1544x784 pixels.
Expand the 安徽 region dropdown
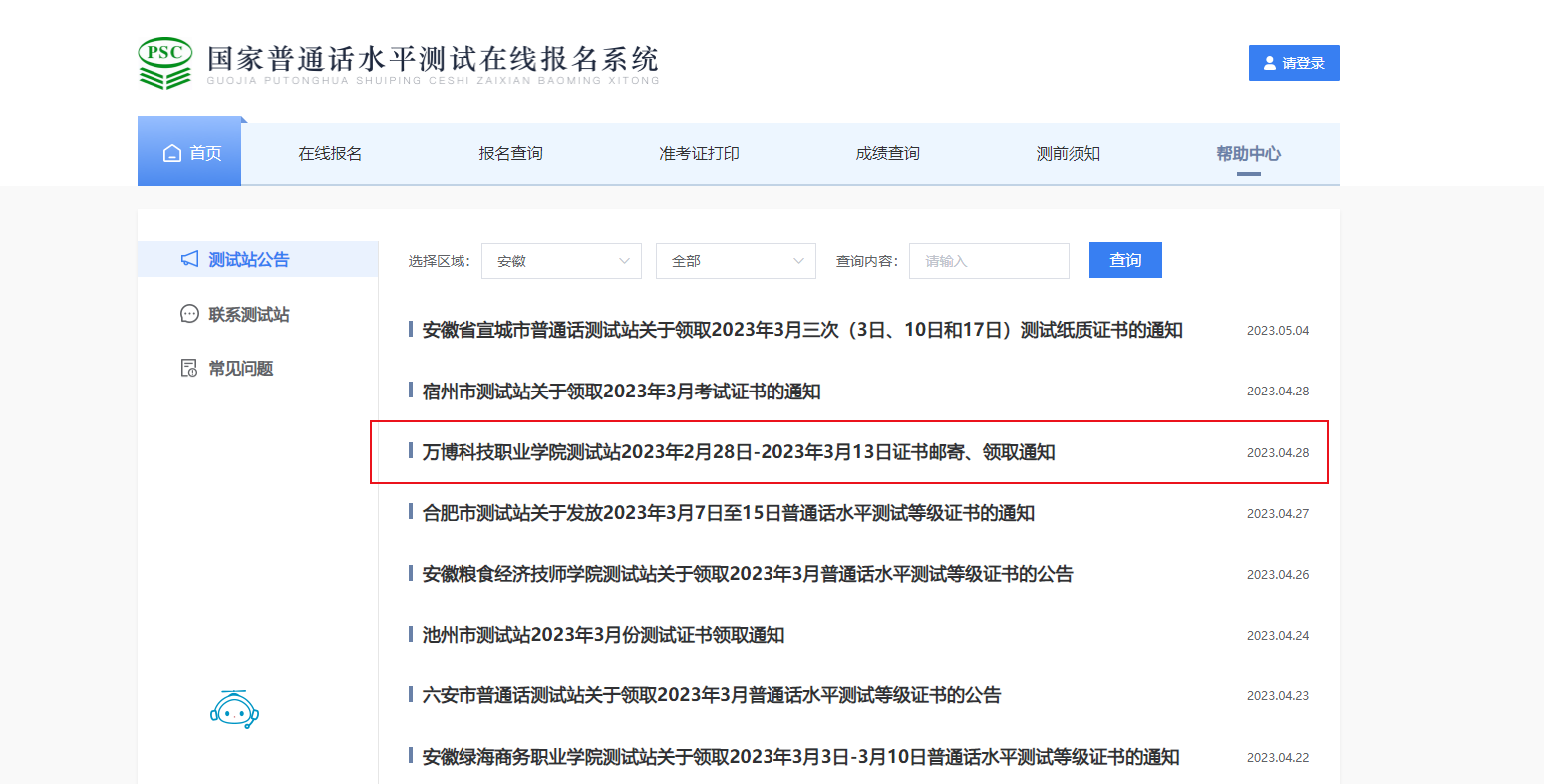pyautogui.click(x=561, y=261)
